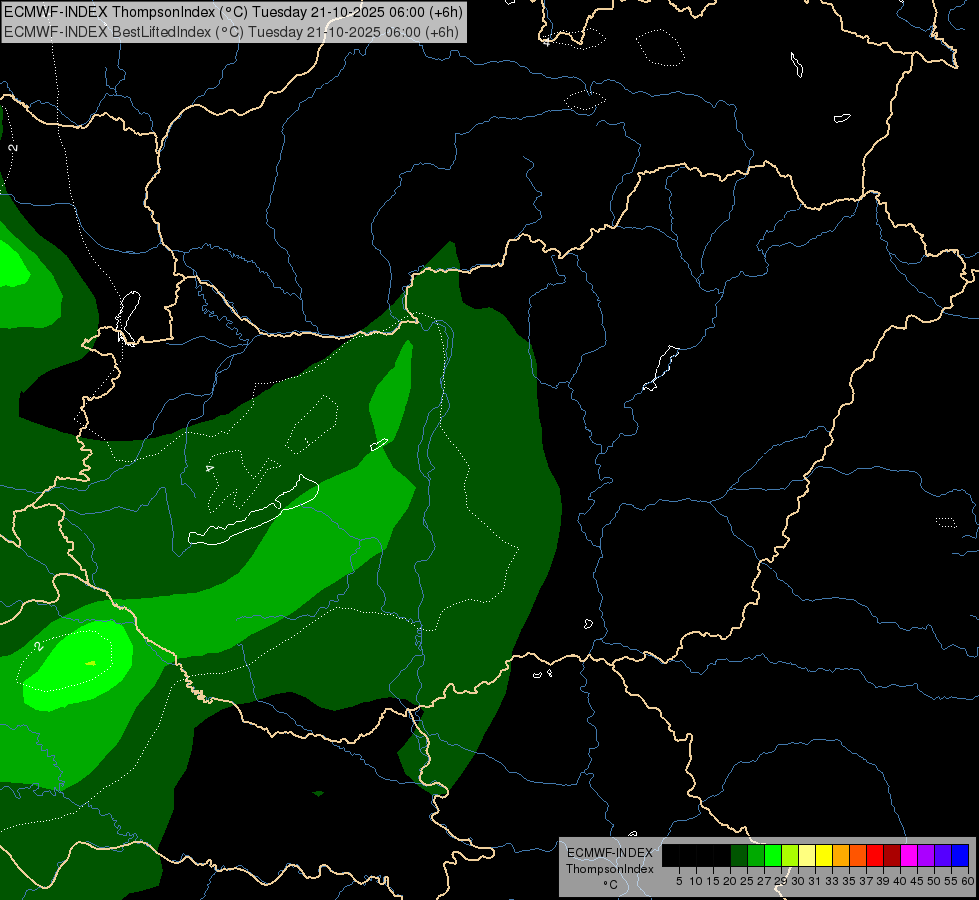Select the yellow 31-33 legend swatch
Image resolution: width=979 pixels, height=900 pixels.
[x=825, y=855]
